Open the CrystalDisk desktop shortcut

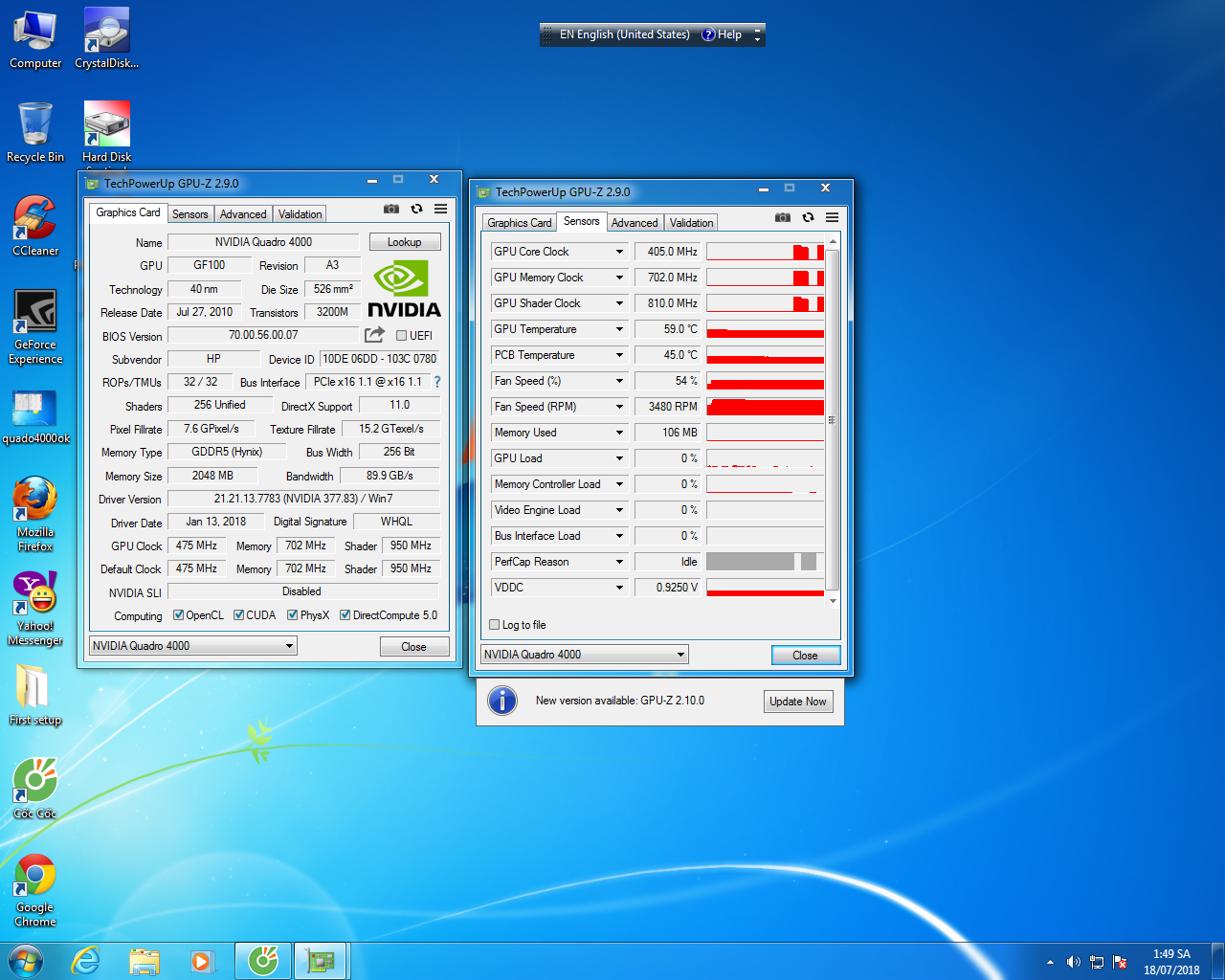(x=107, y=39)
